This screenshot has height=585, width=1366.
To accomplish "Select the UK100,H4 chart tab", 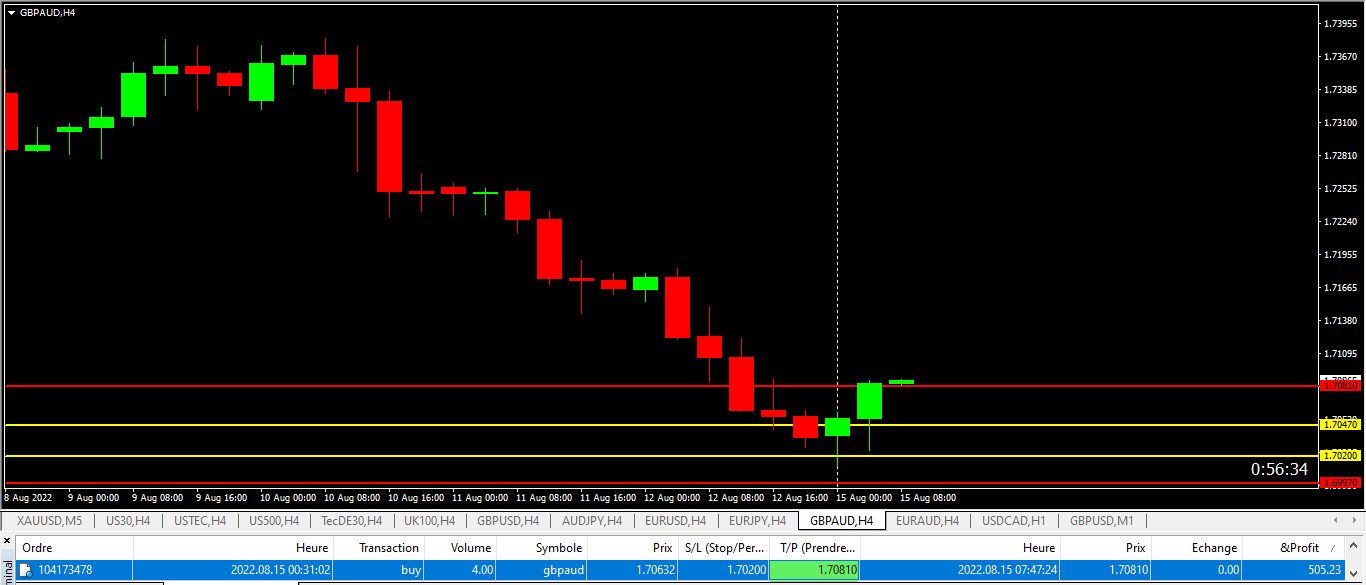I will click(429, 521).
